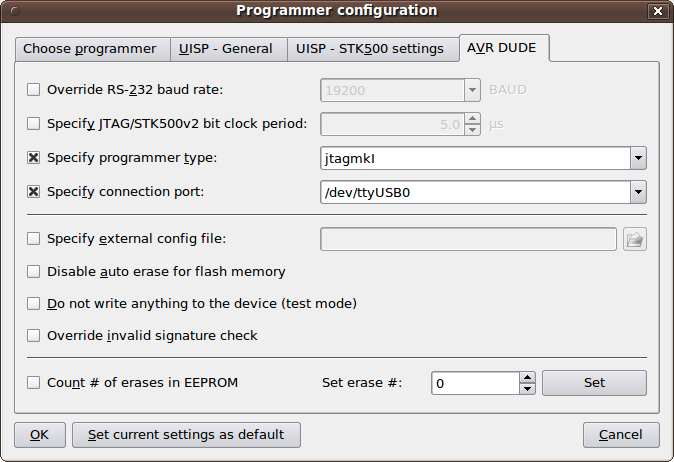The image size is (674, 462).
Task: Click the window menu icon in title bar
Action: (x=15, y=11)
